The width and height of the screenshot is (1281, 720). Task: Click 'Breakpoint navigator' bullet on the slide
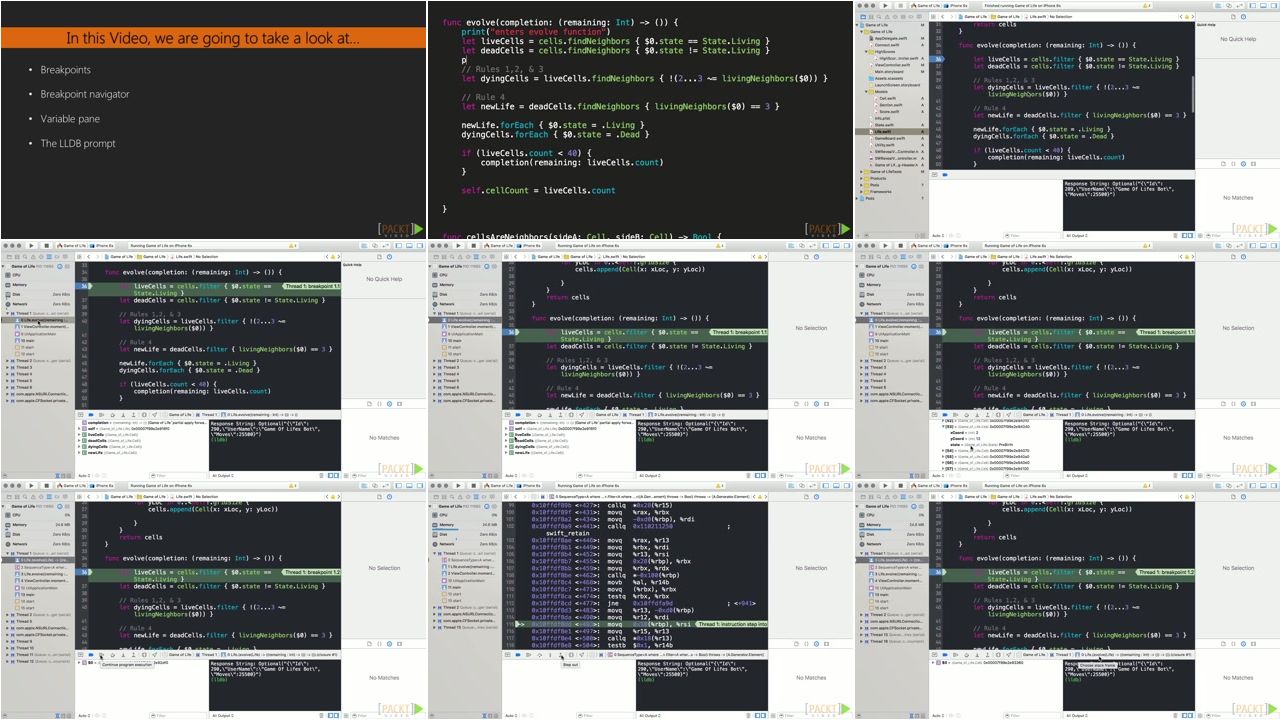coord(85,94)
